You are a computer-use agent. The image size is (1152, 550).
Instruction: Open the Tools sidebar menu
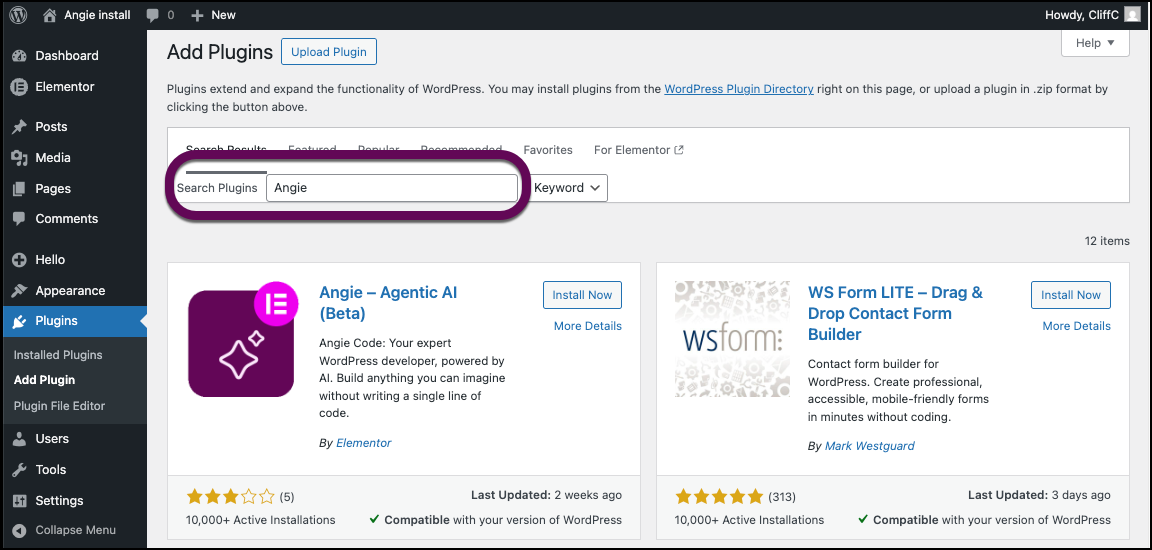coord(51,470)
